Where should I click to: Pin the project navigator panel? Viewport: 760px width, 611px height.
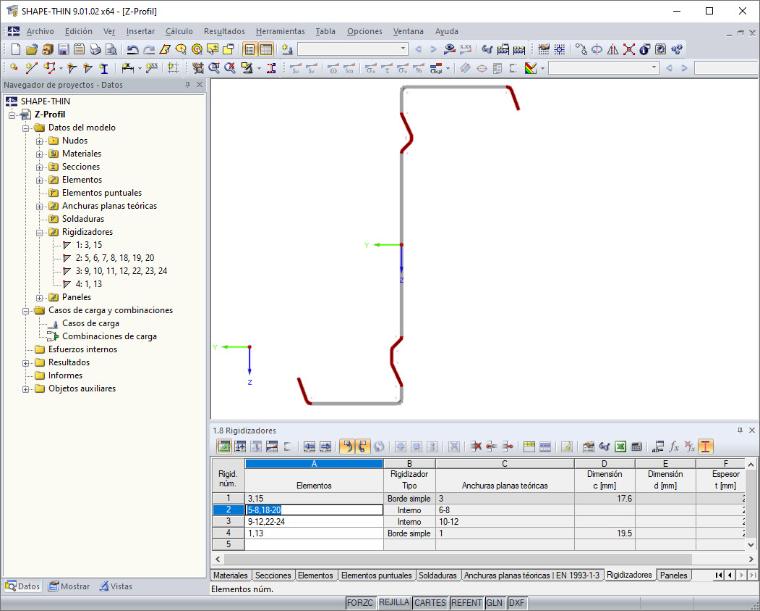tap(188, 85)
